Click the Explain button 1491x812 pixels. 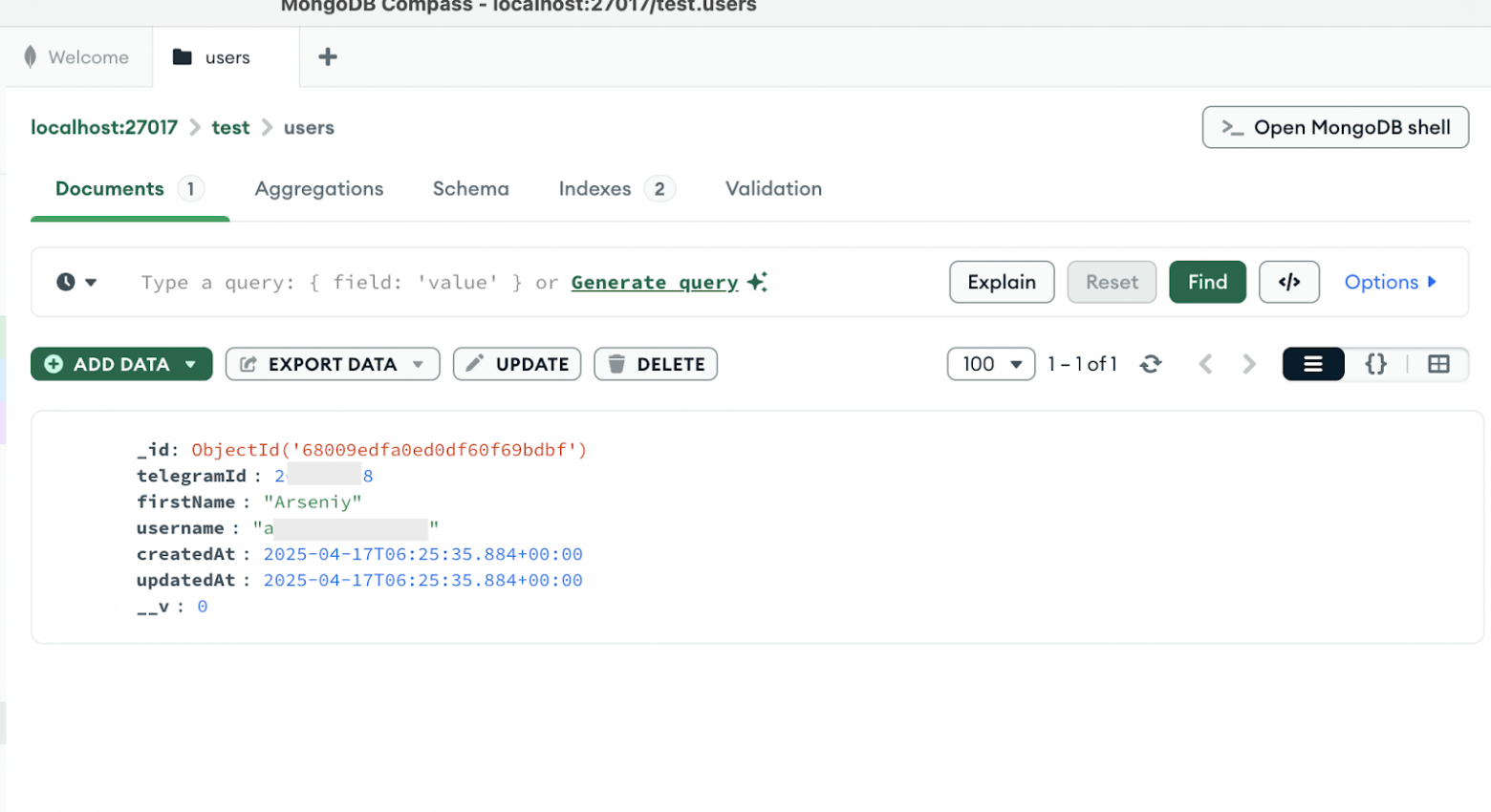1002,282
